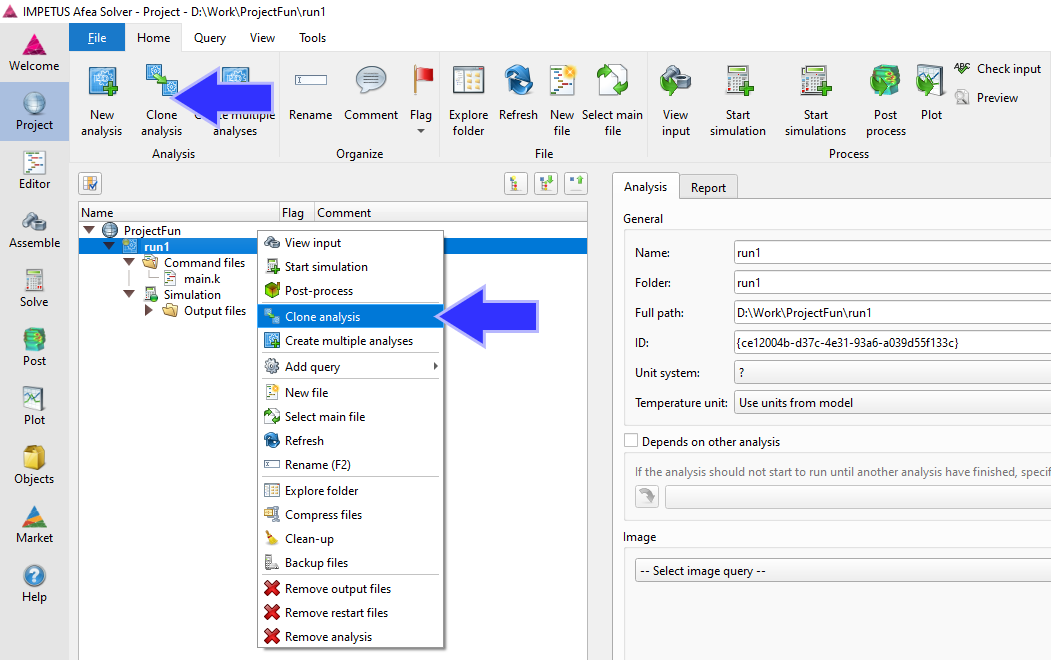Screen dimensions: 1051x662
Task: Add a Comment via ribbon
Action: [x=371, y=94]
